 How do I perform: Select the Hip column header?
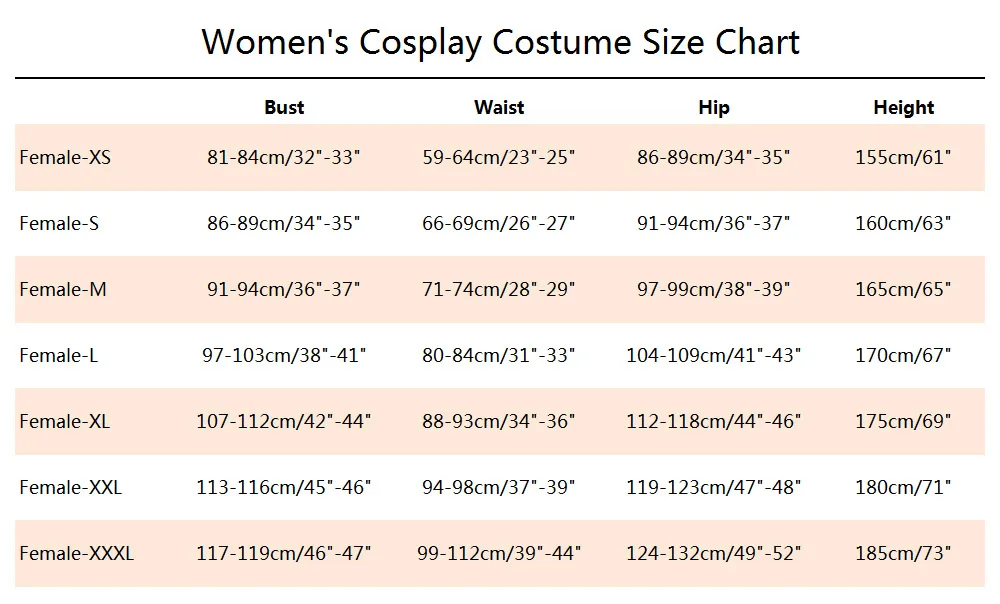pos(714,108)
